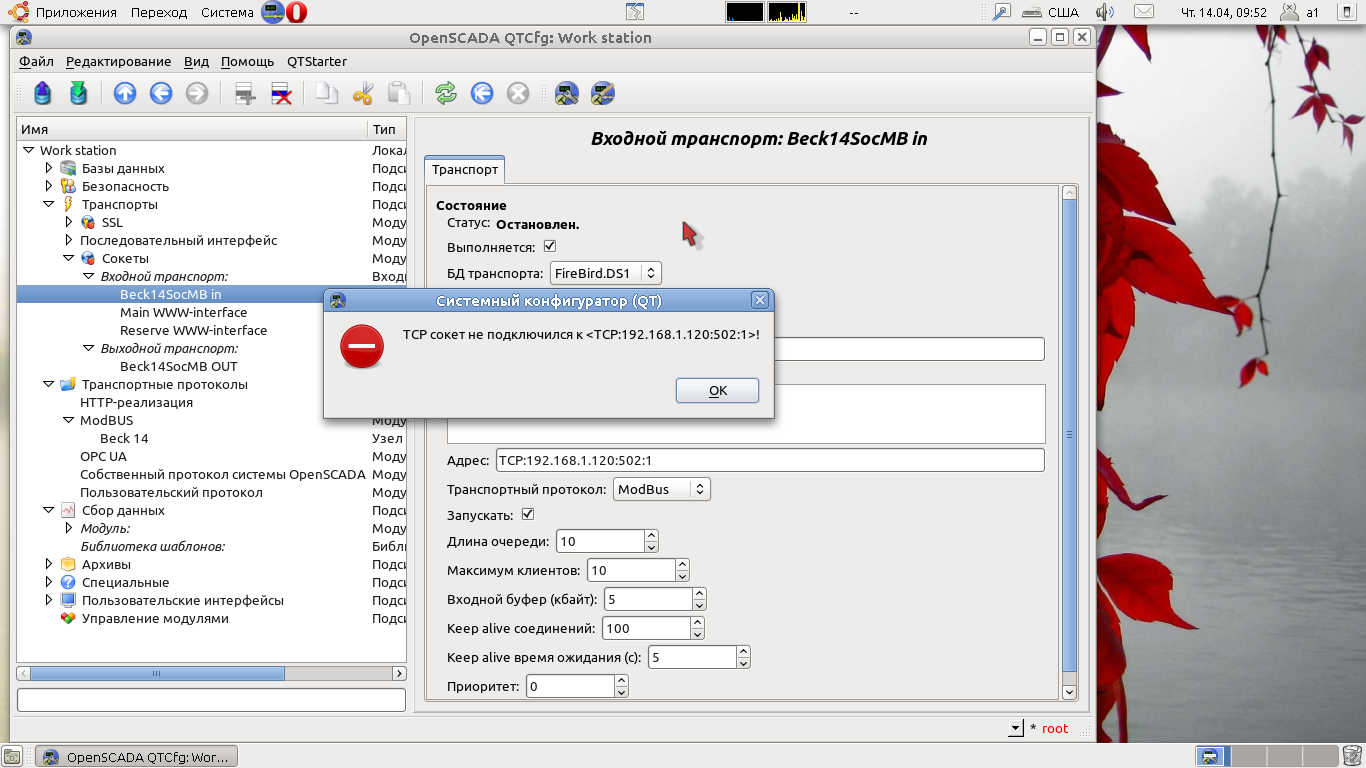1366x768 pixels.
Task: Open the QTStarter menu
Action: 316,61
